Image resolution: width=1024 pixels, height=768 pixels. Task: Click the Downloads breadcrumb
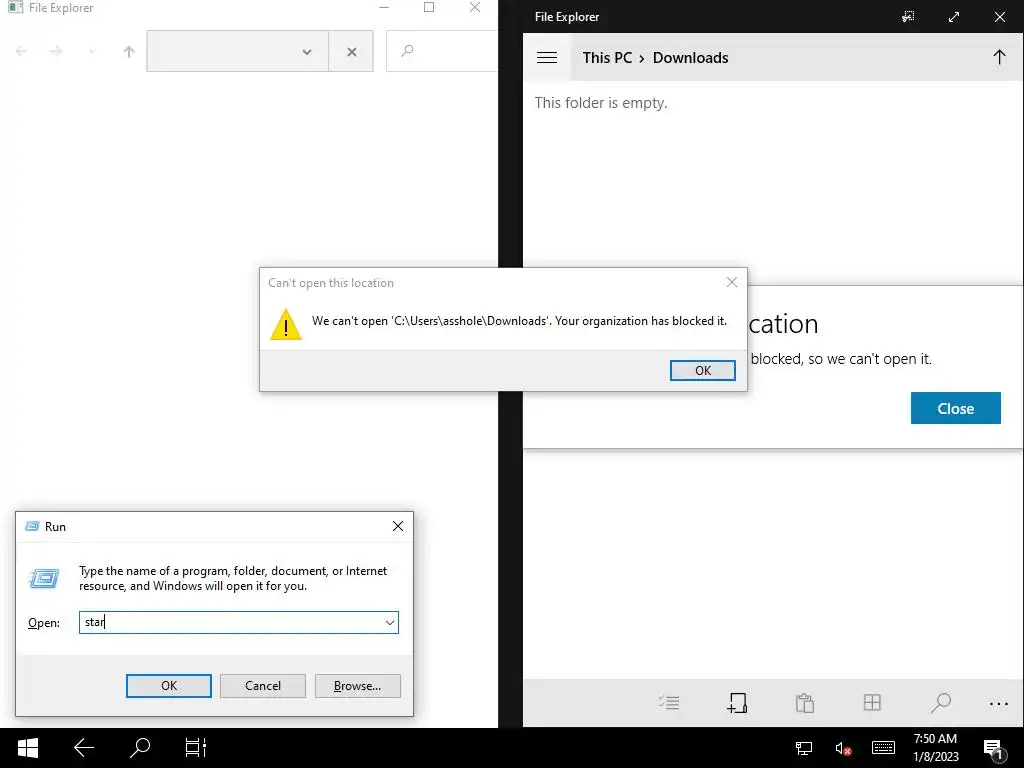[x=690, y=57]
